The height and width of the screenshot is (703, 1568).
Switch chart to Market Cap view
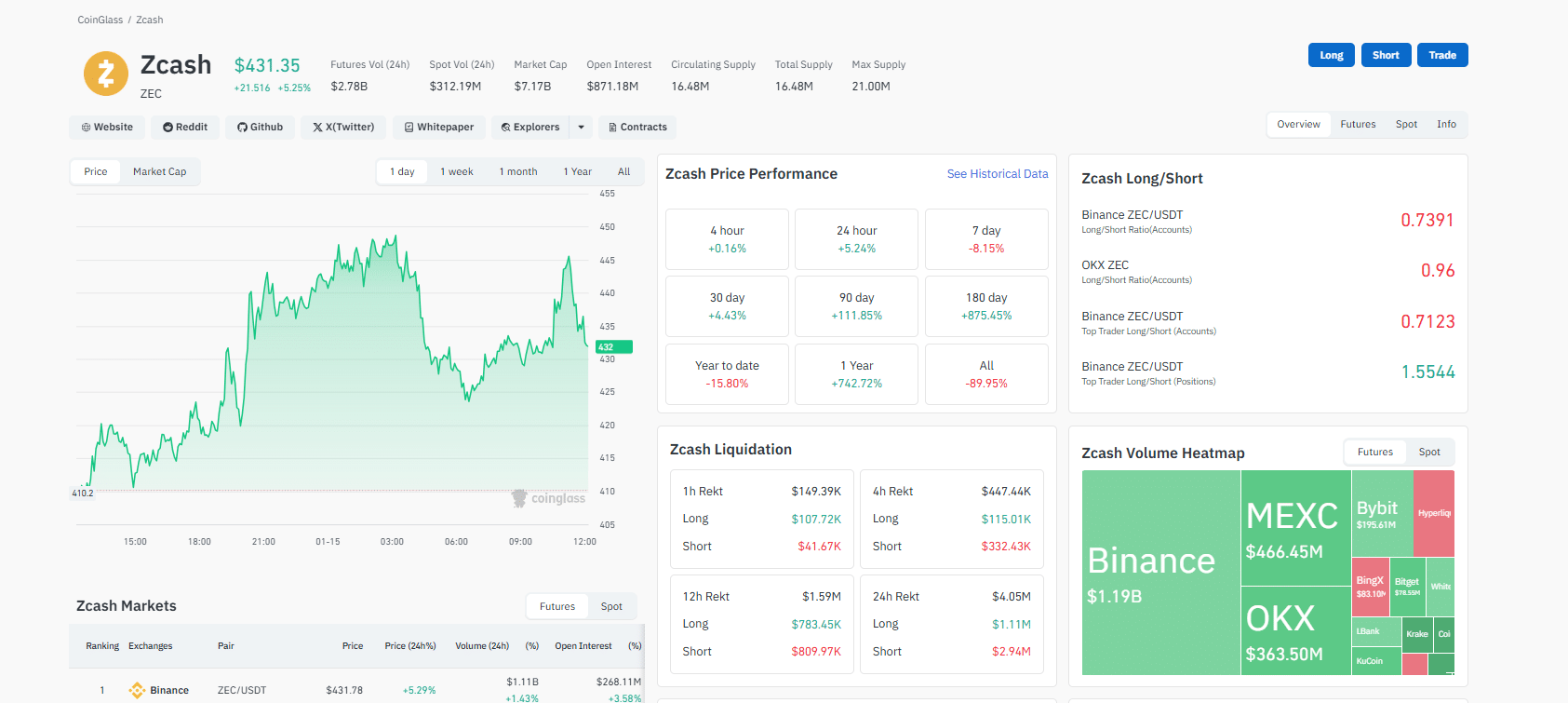click(x=159, y=172)
